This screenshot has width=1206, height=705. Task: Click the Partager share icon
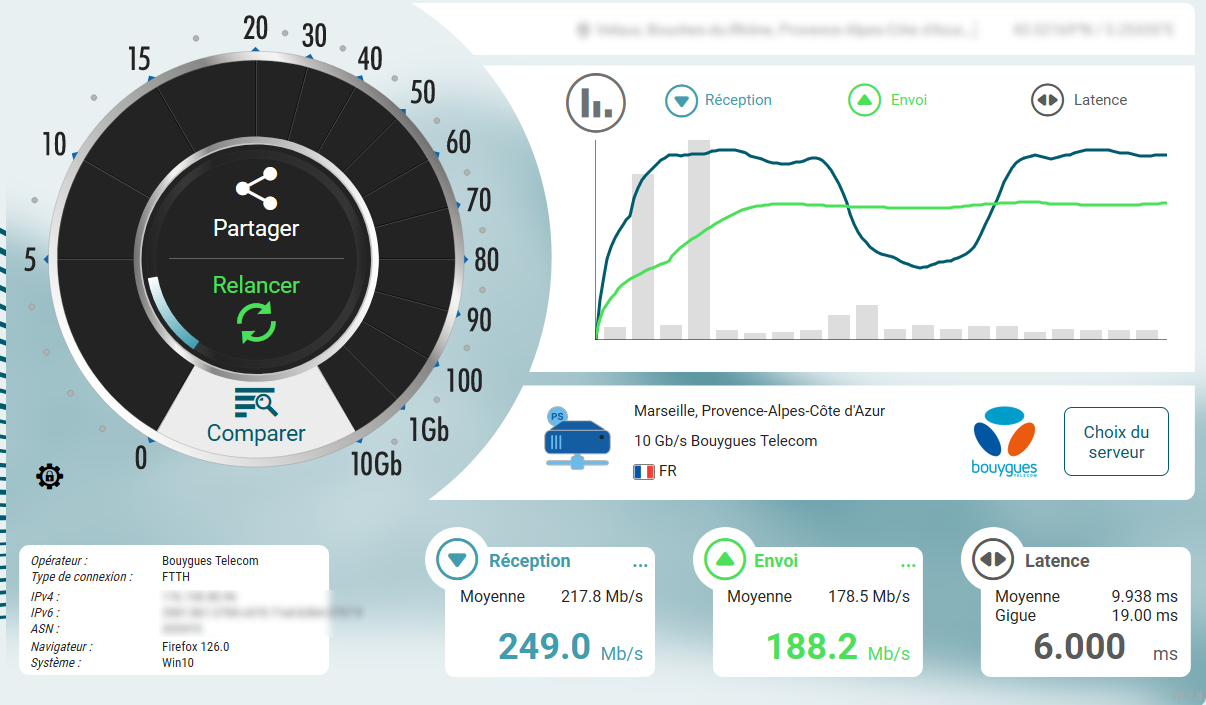(256, 188)
